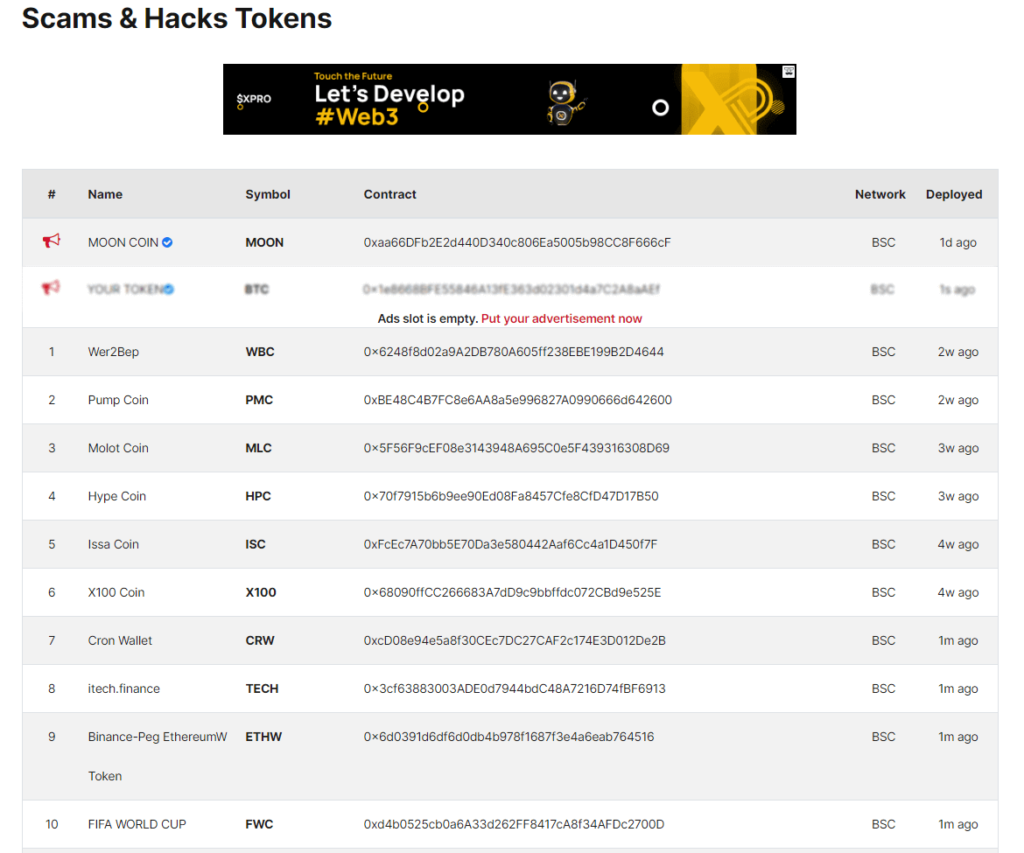Open the MOON COIN token page
This screenshot has width=1024, height=853.
coord(121,241)
